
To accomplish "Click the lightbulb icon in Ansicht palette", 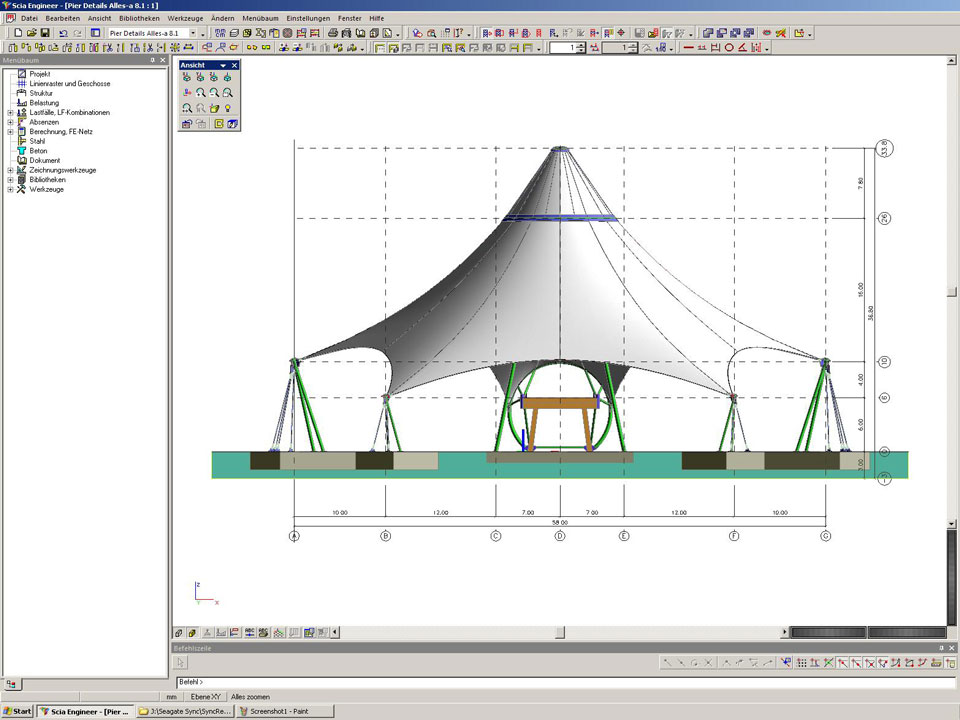I will pos(229,107).
